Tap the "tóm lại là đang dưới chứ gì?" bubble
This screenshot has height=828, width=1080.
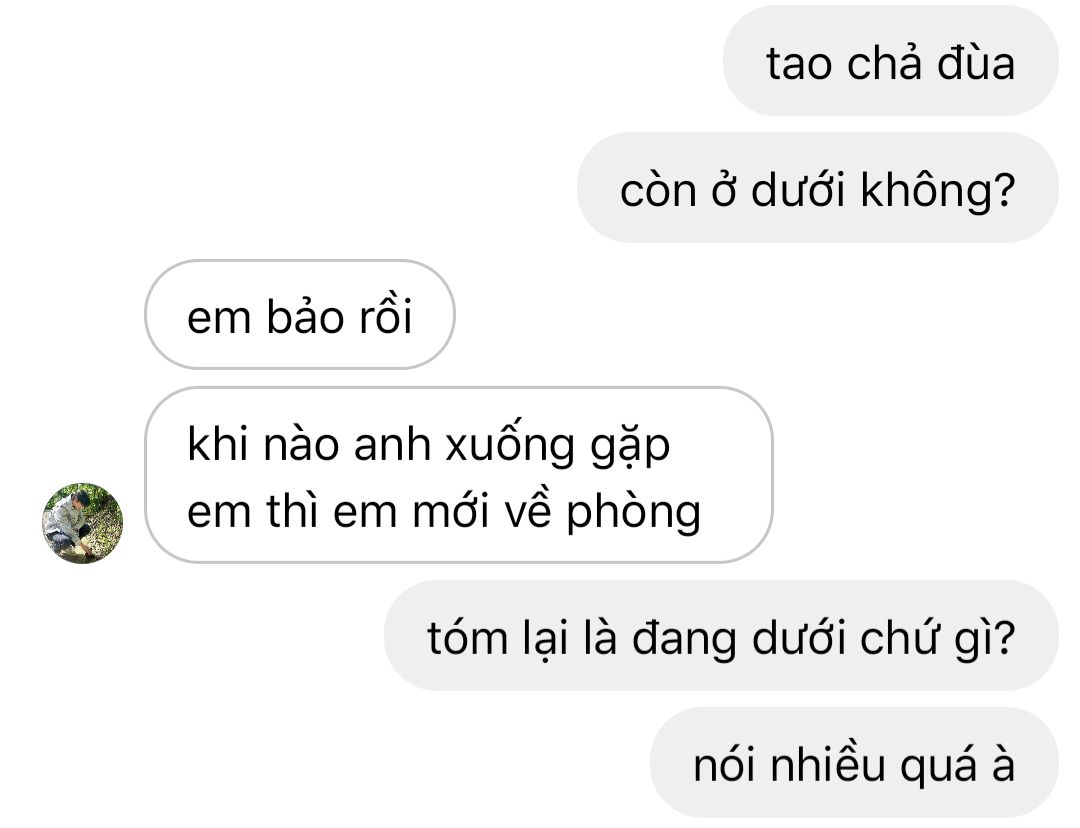click(721, 635)
